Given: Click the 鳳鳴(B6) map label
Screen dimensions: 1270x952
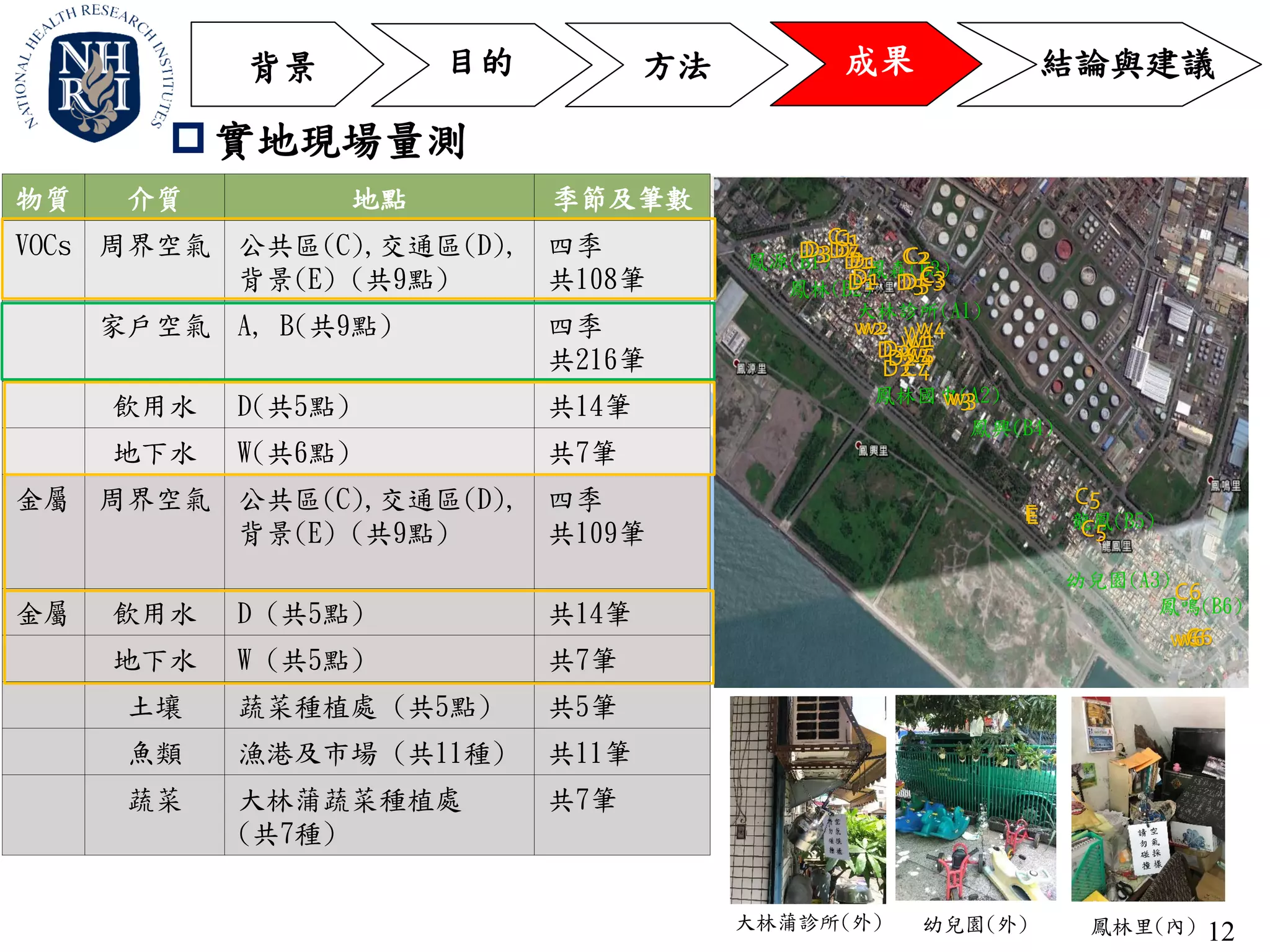Looking at the screenshot, I should 1202,606.
